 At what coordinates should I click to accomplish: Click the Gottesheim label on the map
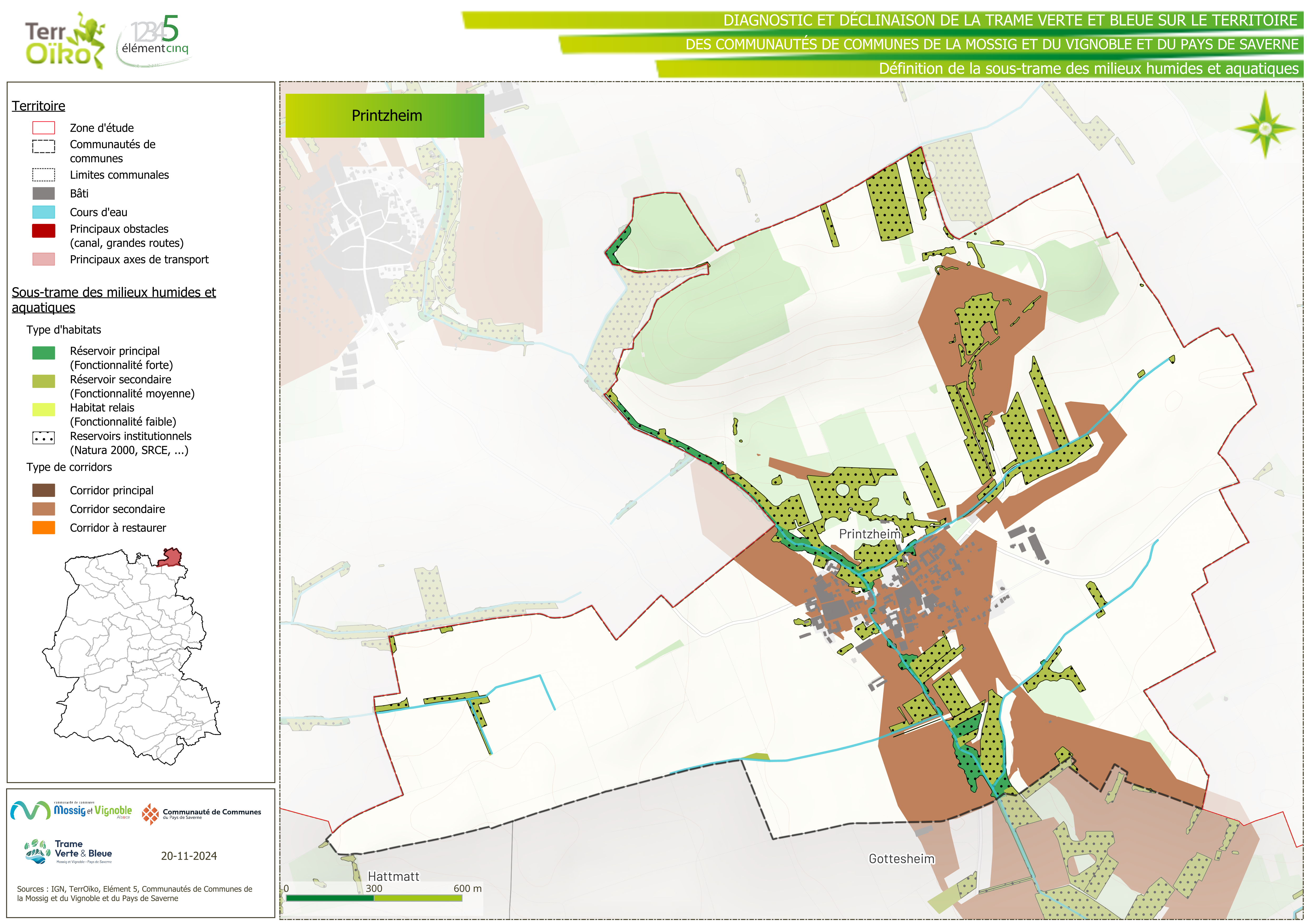pos(901,859)
